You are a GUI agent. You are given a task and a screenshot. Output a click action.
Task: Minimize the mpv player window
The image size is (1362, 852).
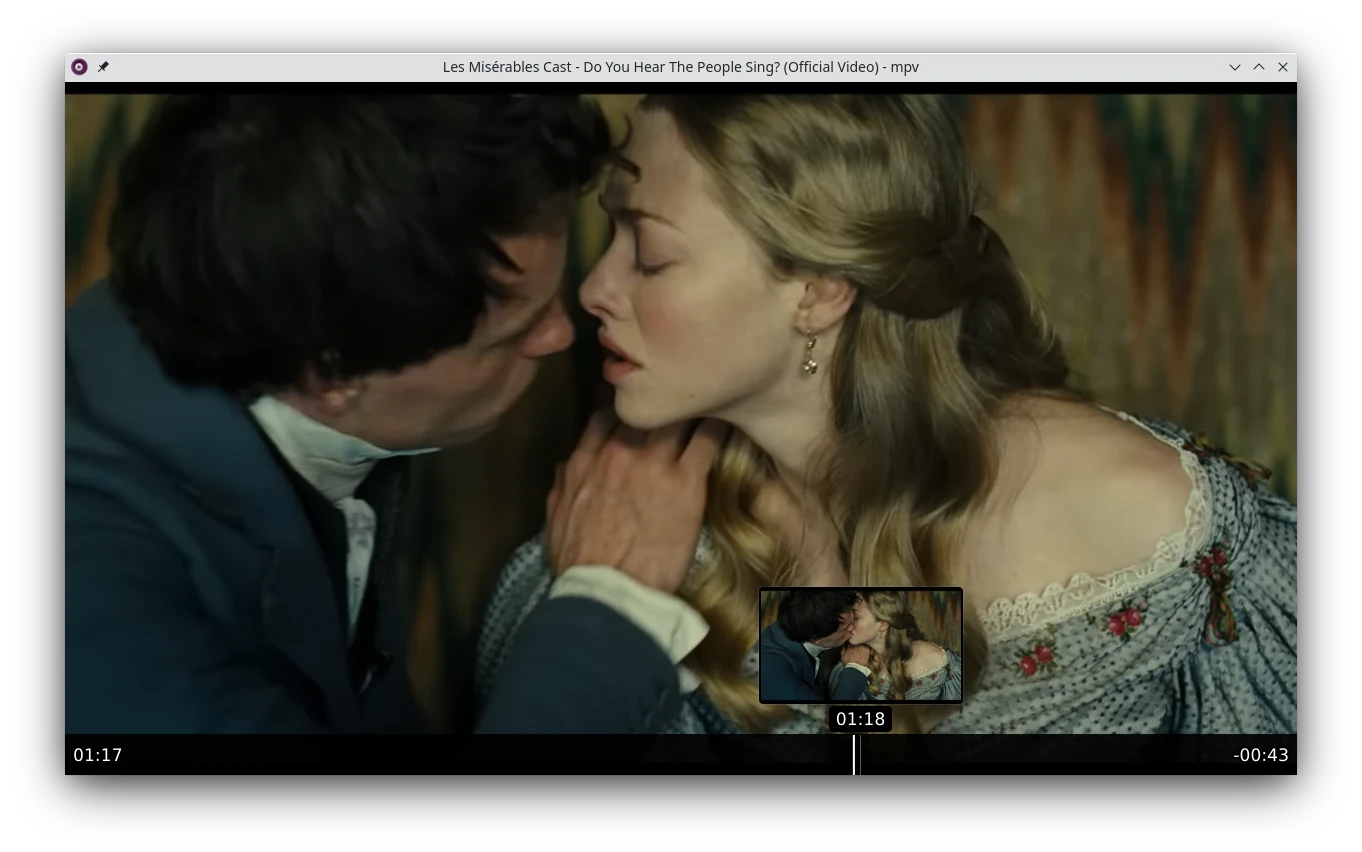(x=1235, y=67)
